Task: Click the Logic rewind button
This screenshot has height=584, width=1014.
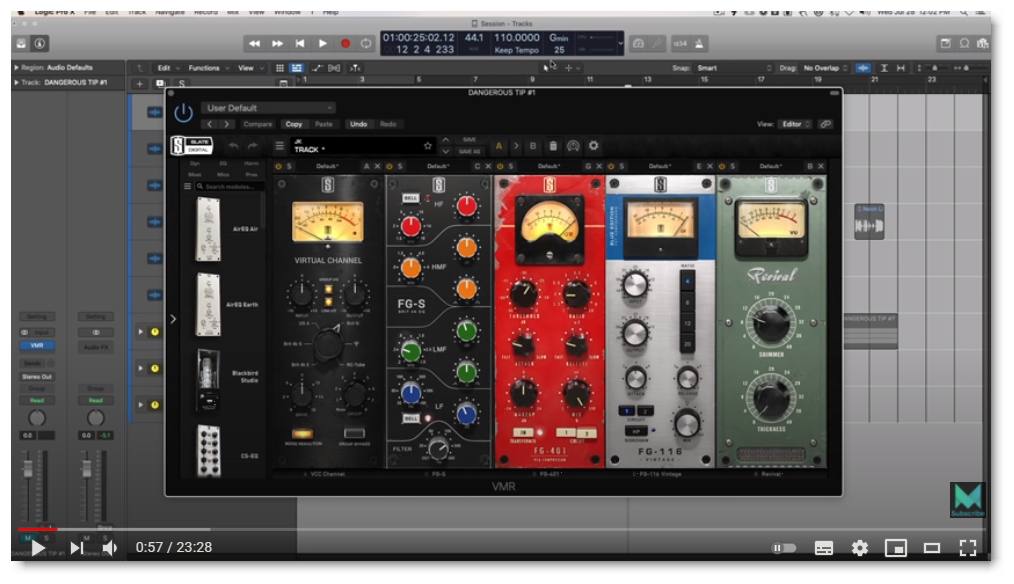Action: 254,43
